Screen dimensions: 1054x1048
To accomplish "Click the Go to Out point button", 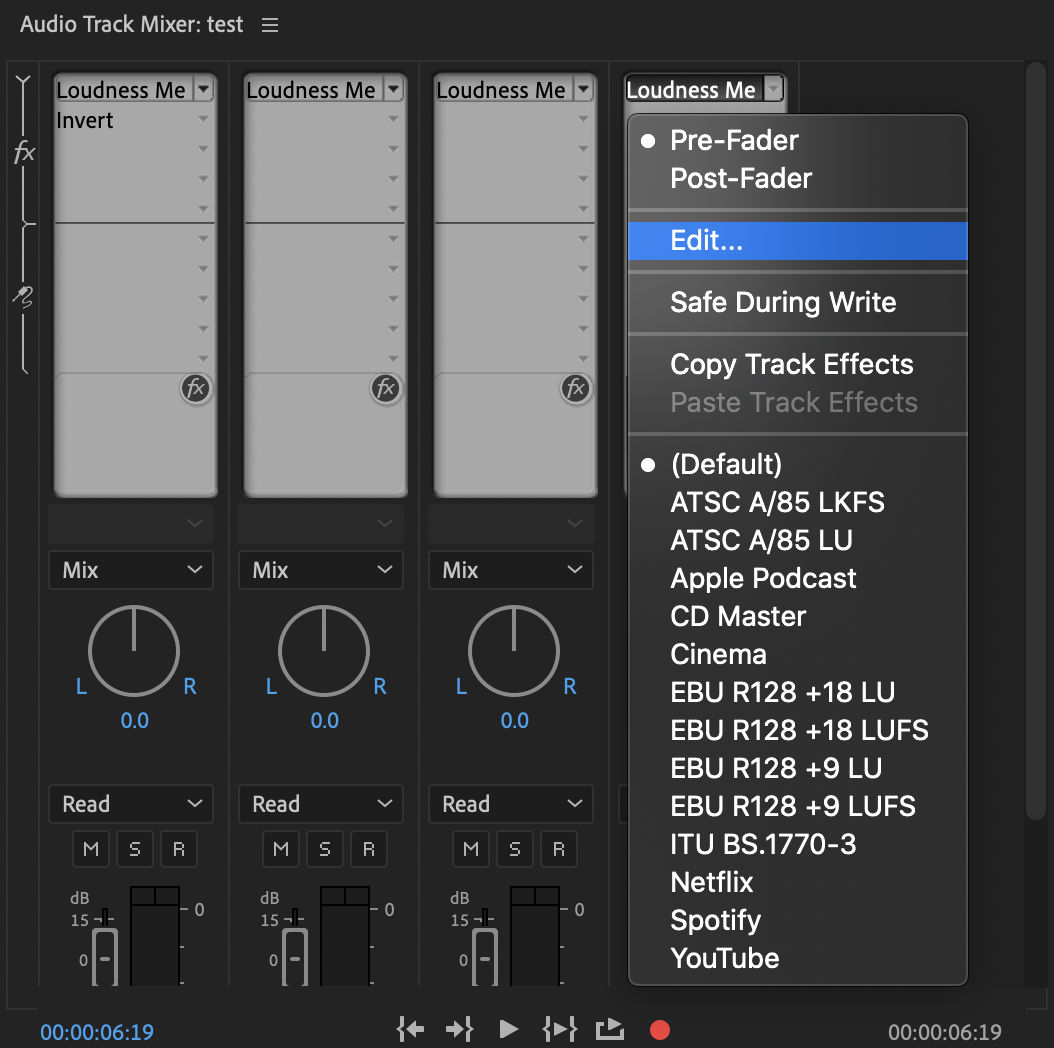I will pos(459,1029).
